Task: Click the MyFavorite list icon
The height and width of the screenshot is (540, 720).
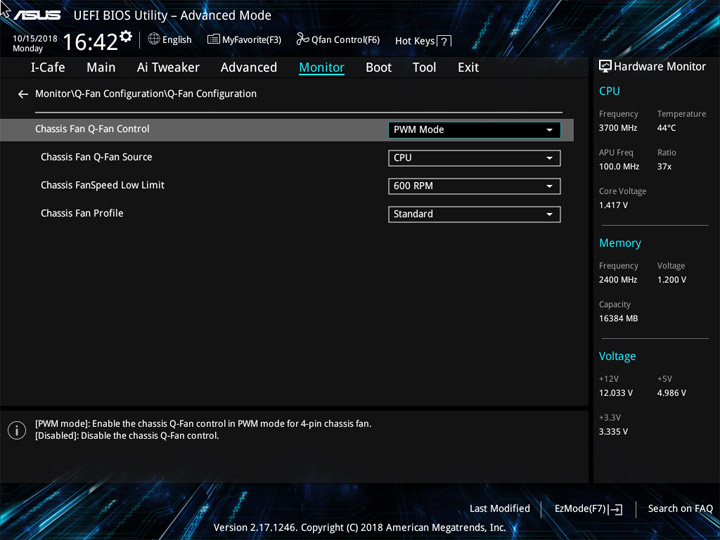Action: click(x=213, y=39)
